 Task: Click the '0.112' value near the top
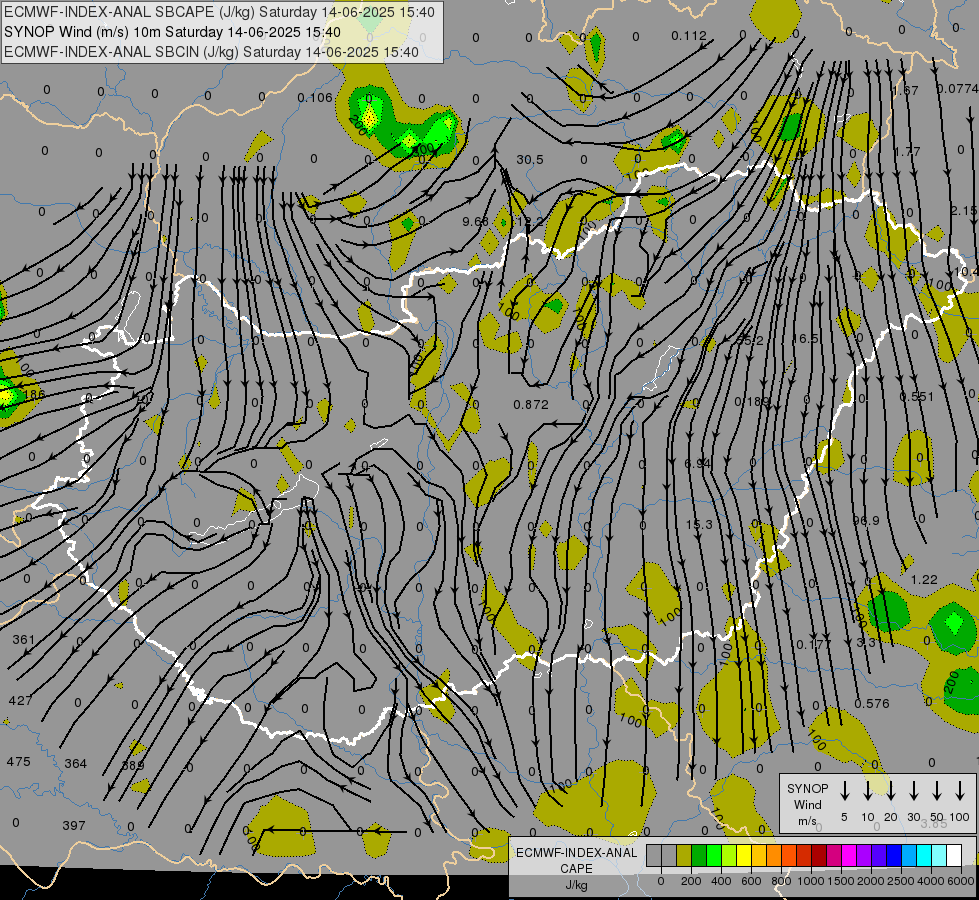point(689,36)
